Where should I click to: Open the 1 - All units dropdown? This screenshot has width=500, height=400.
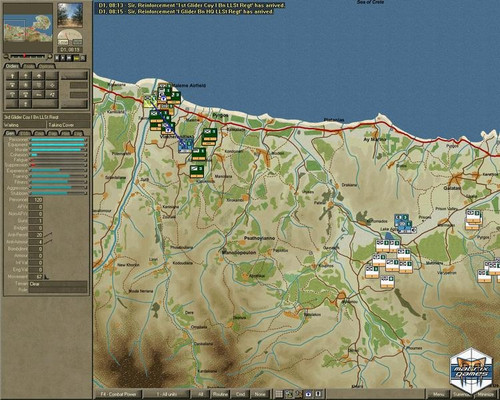click(x=167, y=394)
